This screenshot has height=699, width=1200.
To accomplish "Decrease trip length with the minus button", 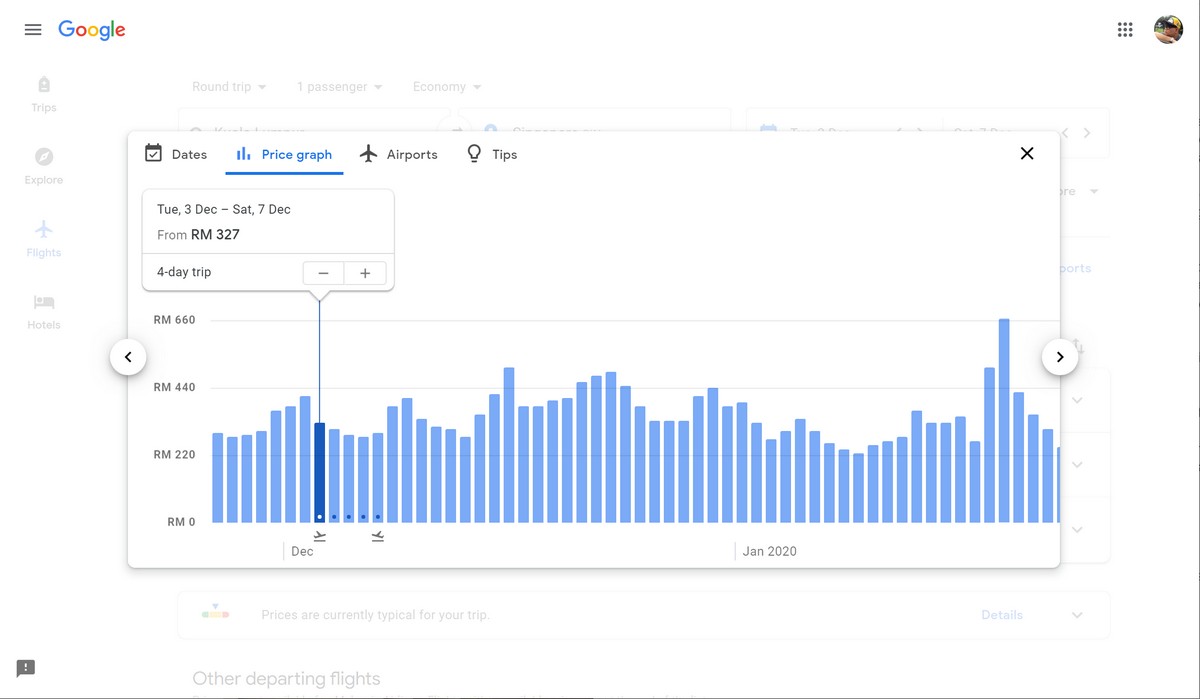I will tap(324, 273).
